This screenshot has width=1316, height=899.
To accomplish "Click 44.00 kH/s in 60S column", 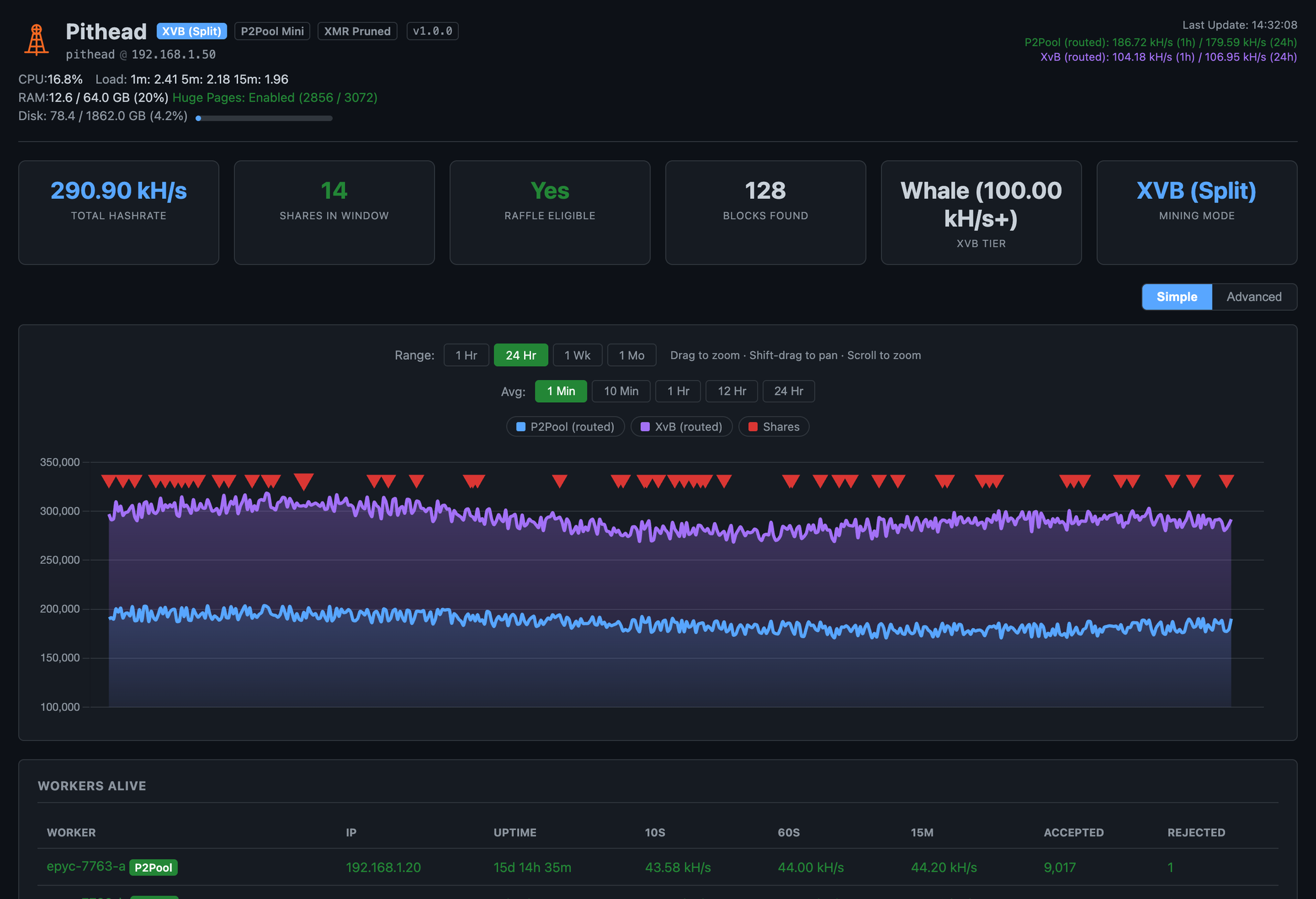I will (811, 867).
